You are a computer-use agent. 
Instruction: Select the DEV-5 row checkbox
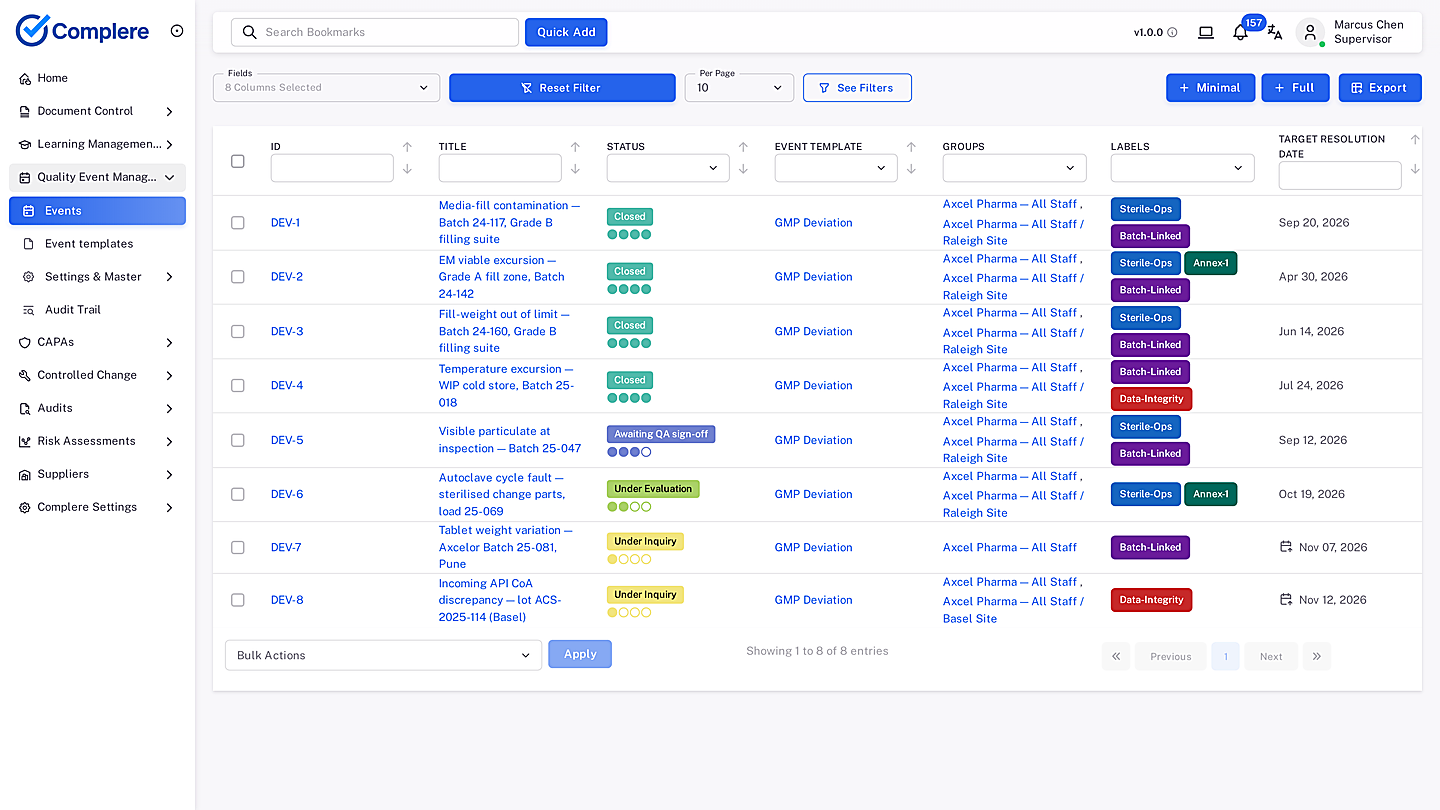tap(238, 440)
